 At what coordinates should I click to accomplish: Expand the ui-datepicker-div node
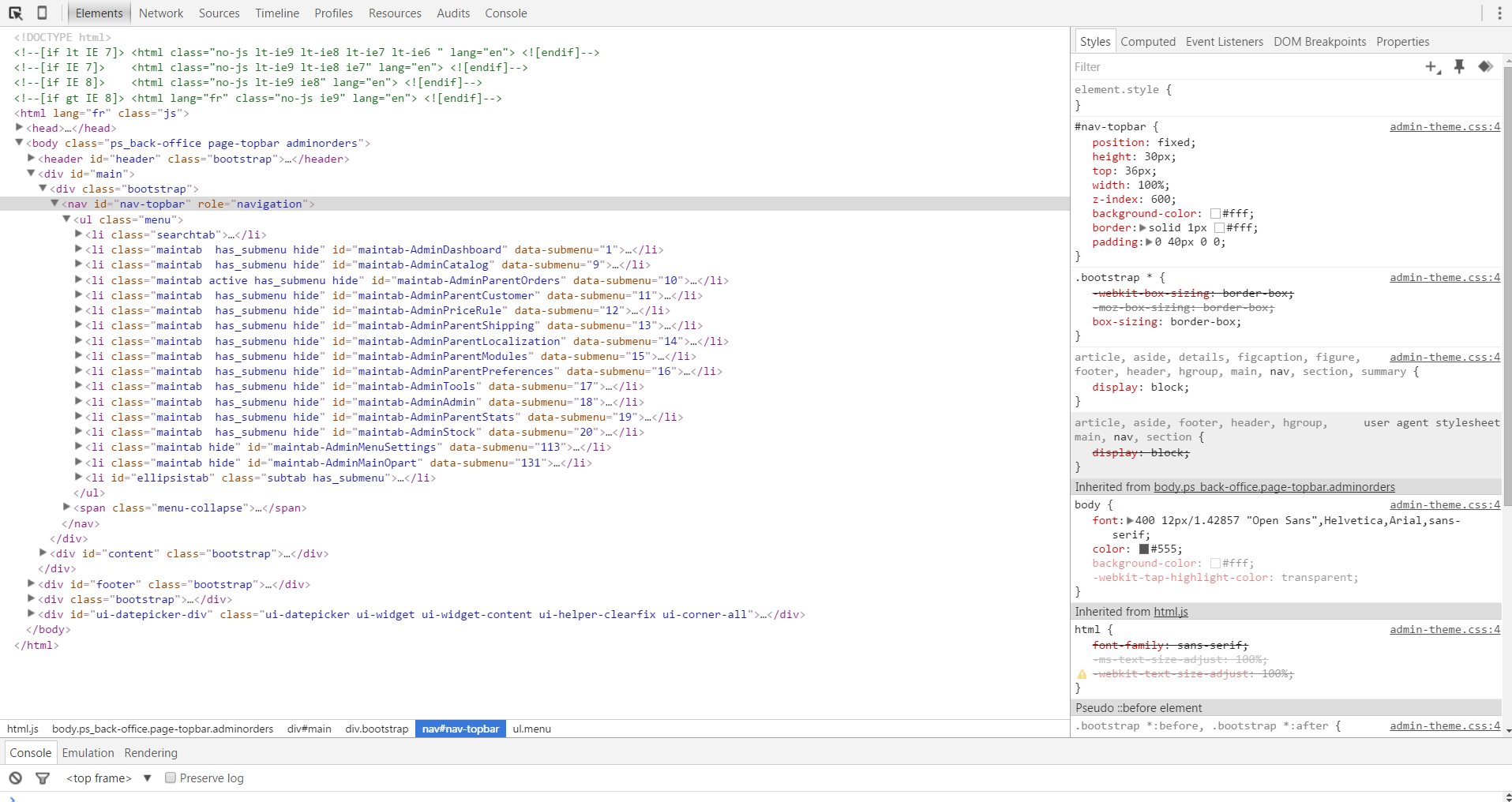pyautogui.click(x=32, y=613)
